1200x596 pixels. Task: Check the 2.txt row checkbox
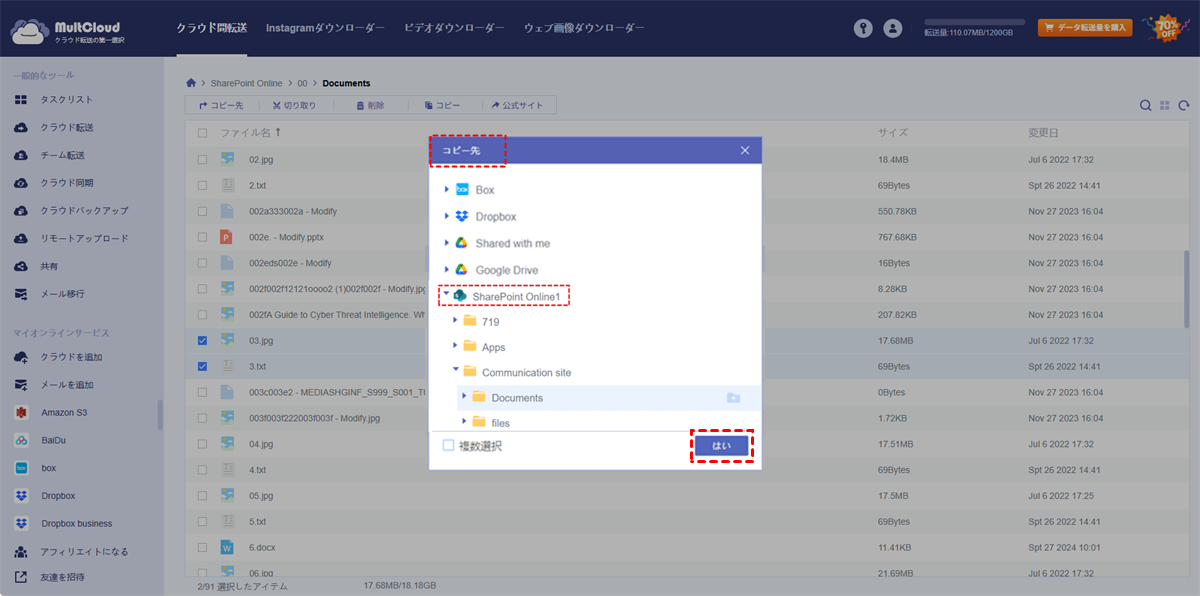click(203, 186)
